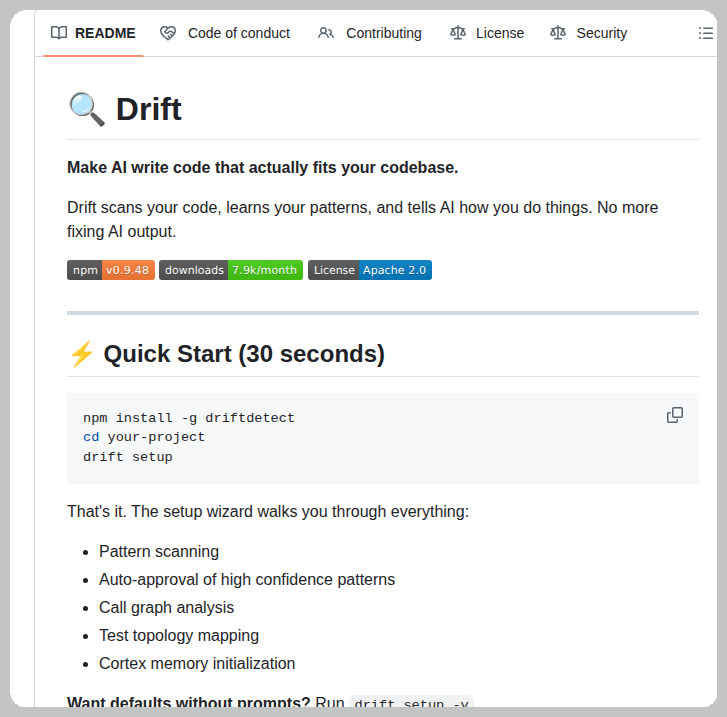Click the License scales icon

point(458,33)
